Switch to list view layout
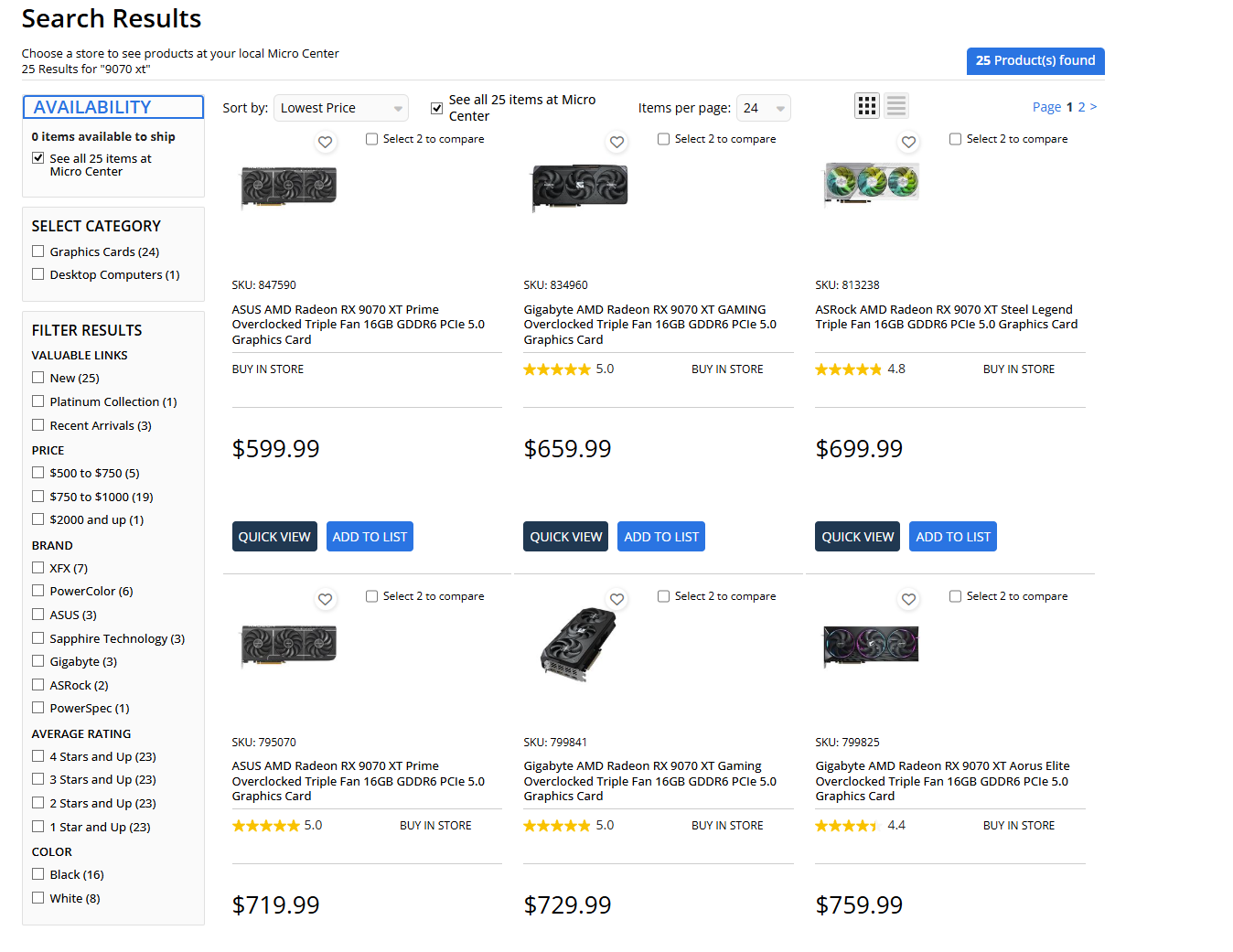Viewport: 1233px width, 952px height. (x=896, y=106)
